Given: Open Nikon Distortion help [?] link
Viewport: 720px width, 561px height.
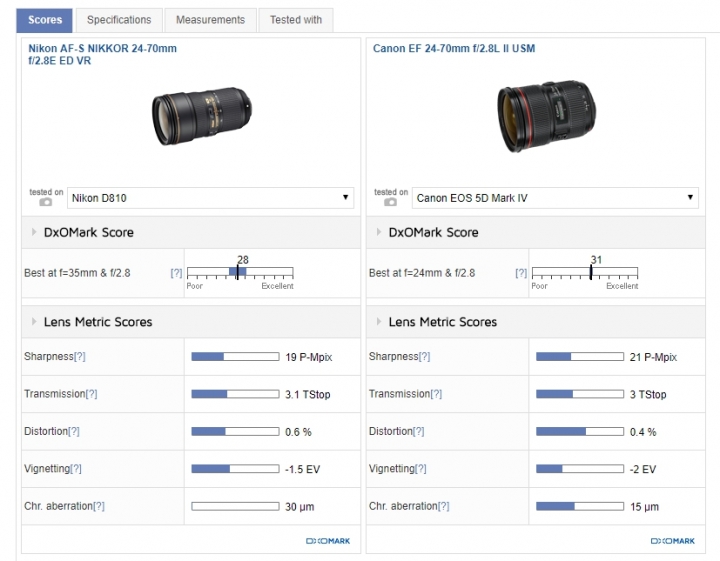Looking at the screenshot, I should pyautogui.click(x=74, y=432).
